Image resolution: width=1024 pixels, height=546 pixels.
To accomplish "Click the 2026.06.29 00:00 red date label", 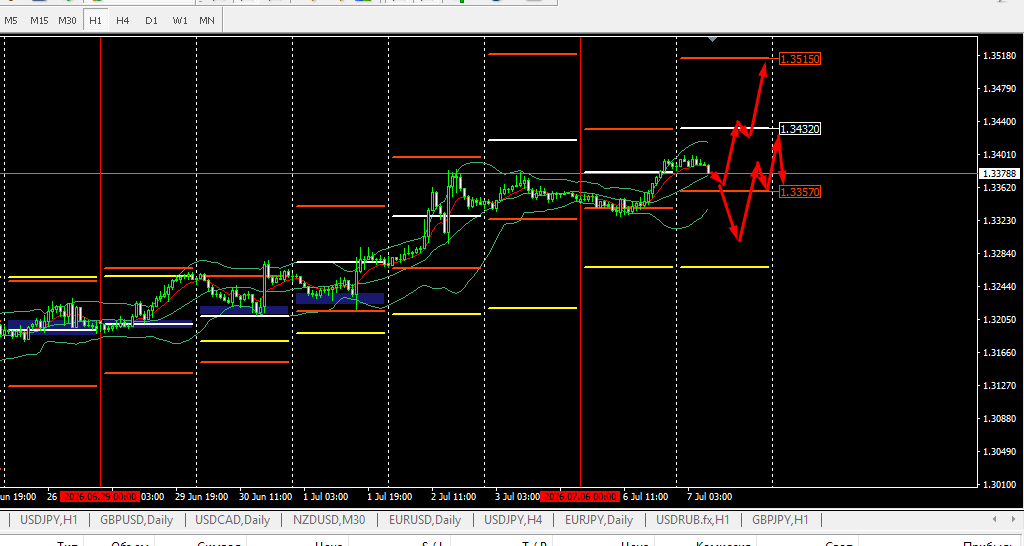I will point(100,496).
